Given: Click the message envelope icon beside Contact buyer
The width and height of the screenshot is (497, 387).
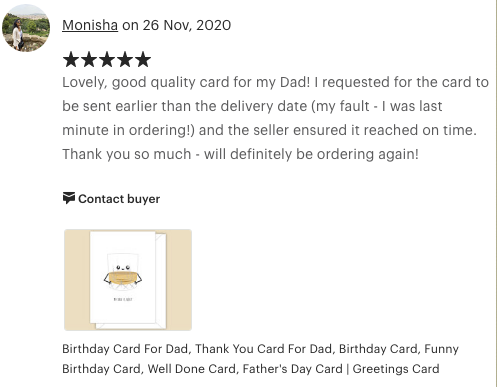Looking at the screenshot, I should [x=69, y=198].
